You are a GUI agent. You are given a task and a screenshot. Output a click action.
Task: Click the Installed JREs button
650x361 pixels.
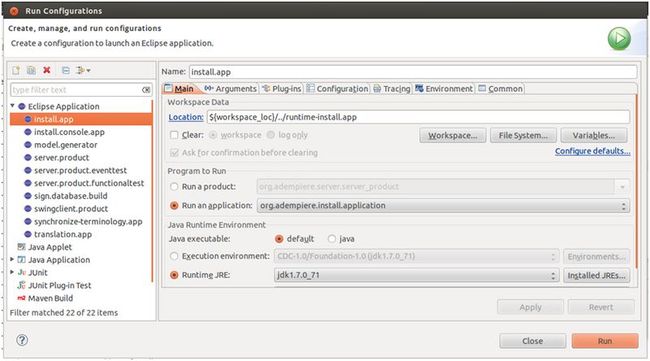[x=596, y=275]
